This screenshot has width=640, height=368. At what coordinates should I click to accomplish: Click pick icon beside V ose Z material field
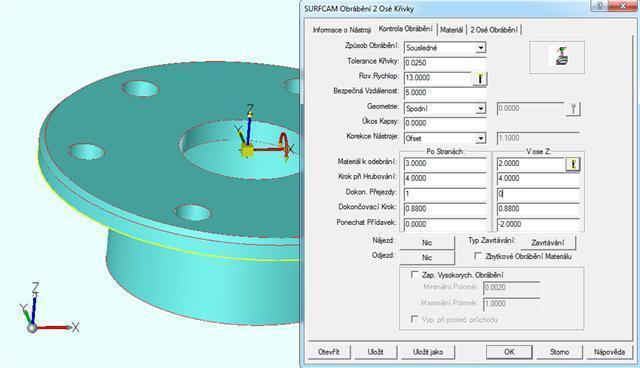(573, 164)
